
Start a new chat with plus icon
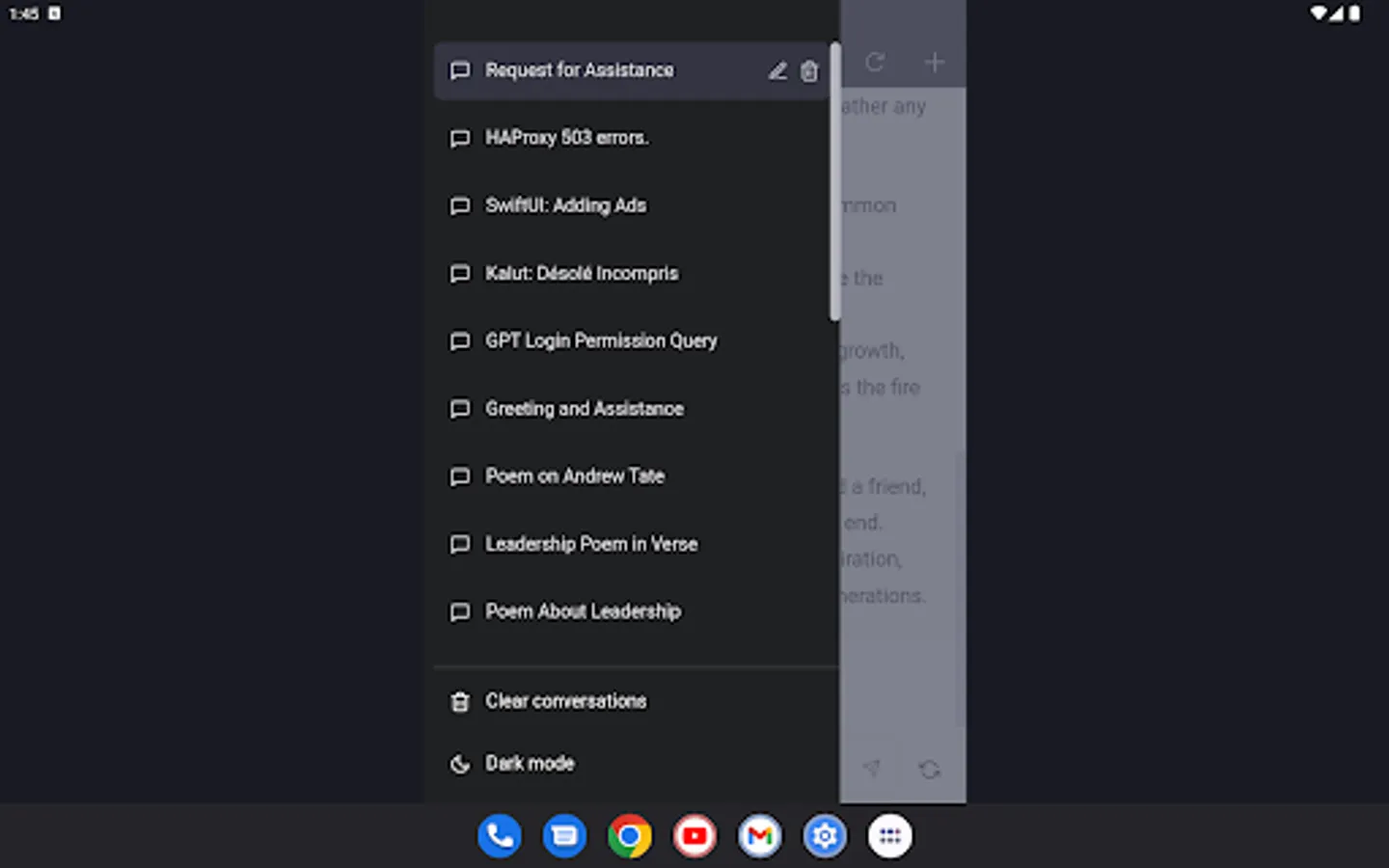934,63
